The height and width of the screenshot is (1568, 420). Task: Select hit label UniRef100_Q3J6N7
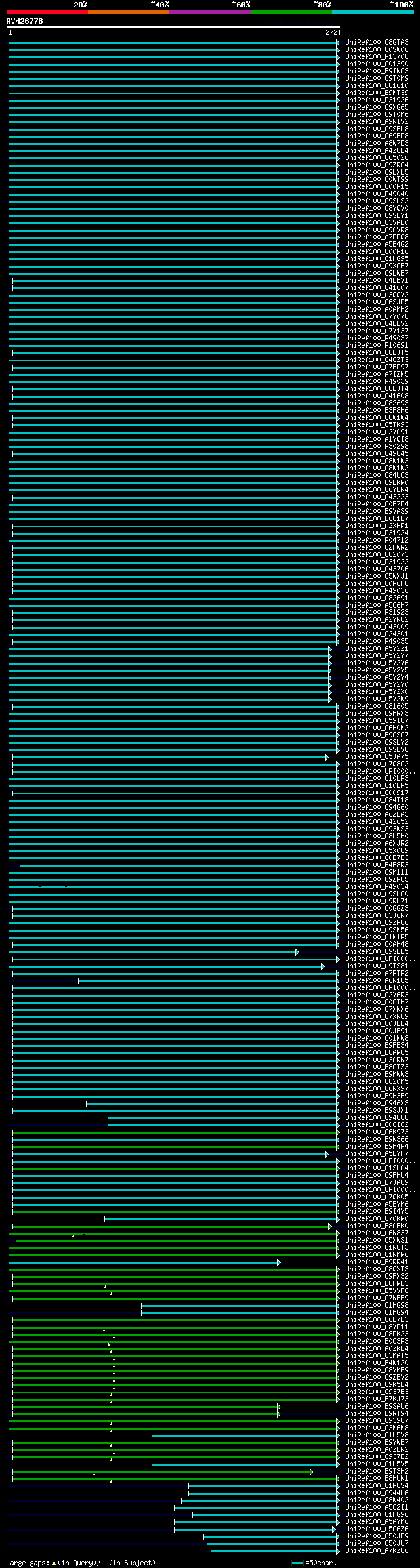coord(377,916)
